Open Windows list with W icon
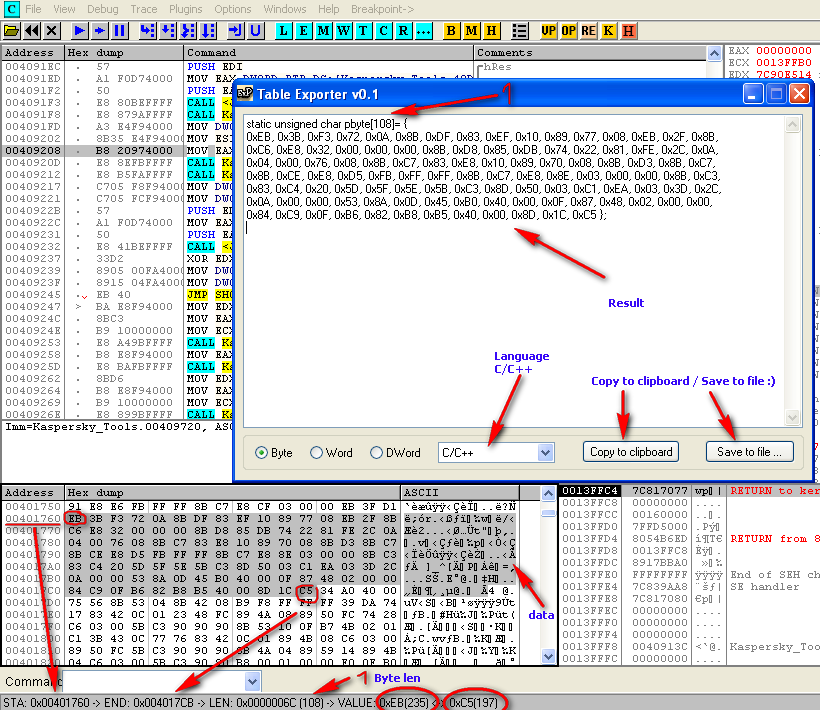 pyautogui.click(x=344, y=31)
